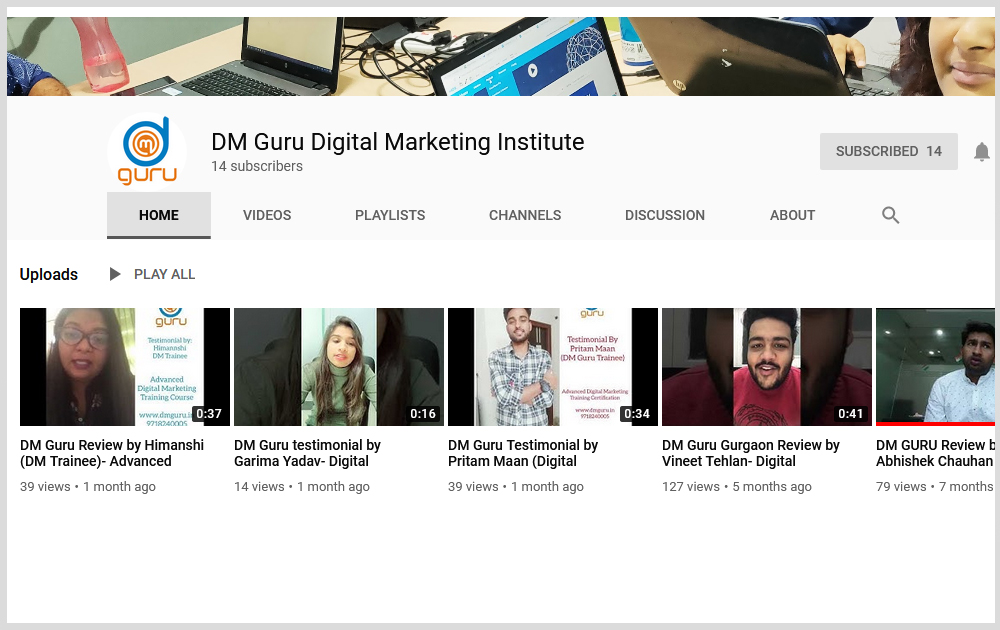Image resolution: width=1000 pixels, height=630 pixels.
Task: Click '127 views • 5 months ago' text
Action: 737,487
